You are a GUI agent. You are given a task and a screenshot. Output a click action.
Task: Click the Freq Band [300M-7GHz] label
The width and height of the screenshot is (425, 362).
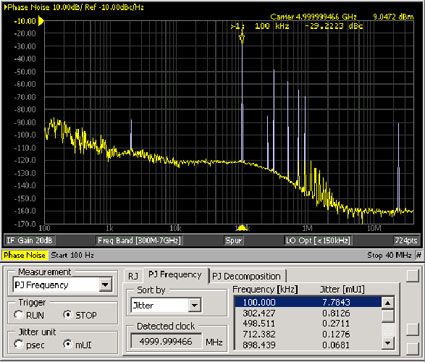point(139,240)
